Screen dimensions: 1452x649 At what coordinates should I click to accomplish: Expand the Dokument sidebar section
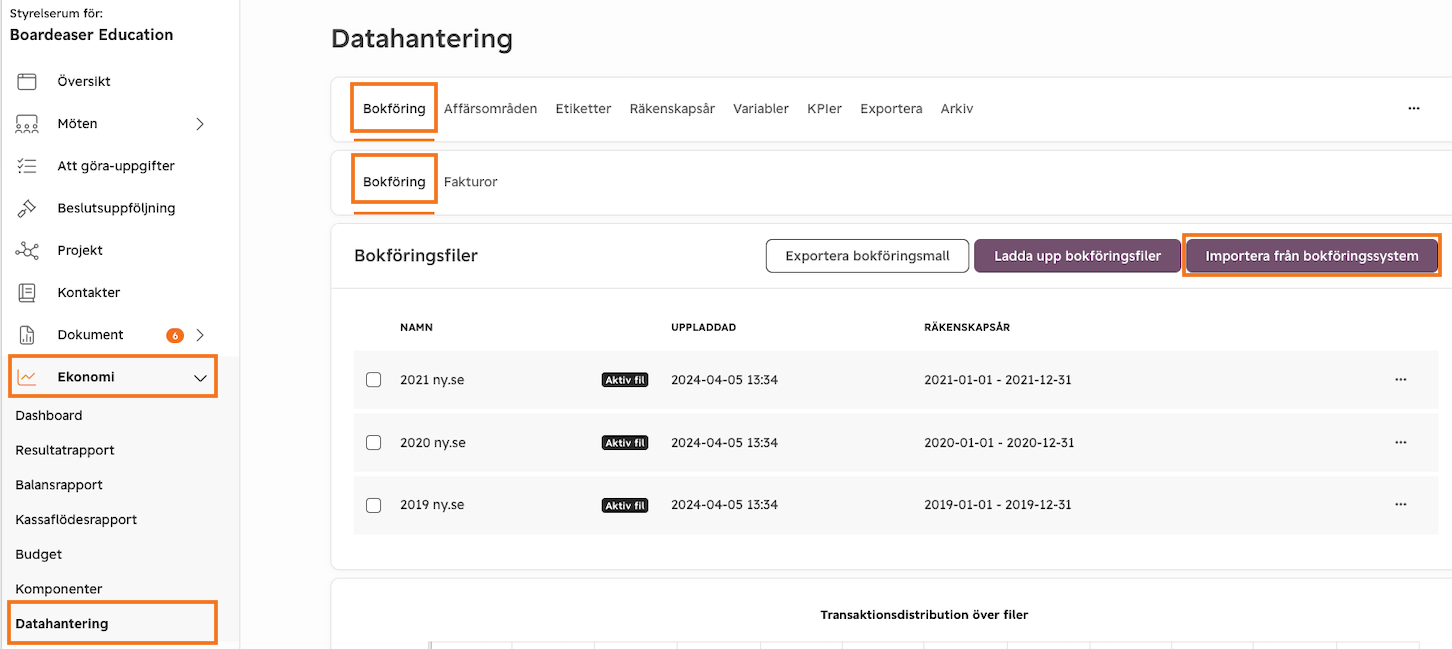(200, 333)
